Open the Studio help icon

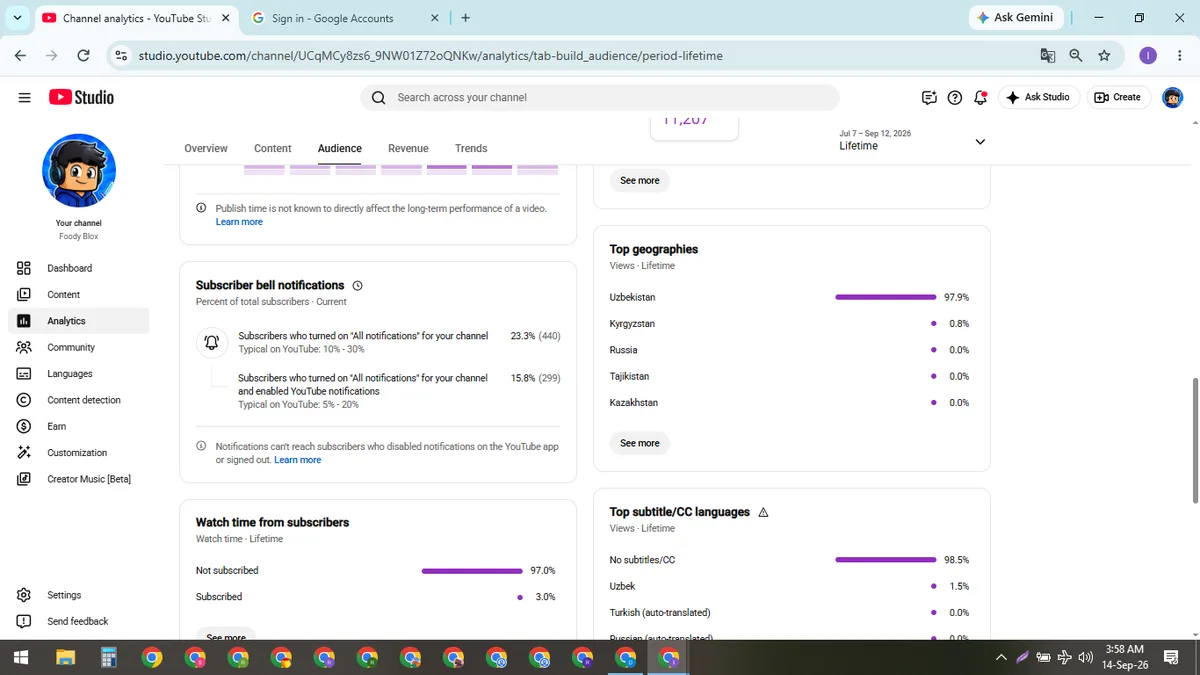955,97
